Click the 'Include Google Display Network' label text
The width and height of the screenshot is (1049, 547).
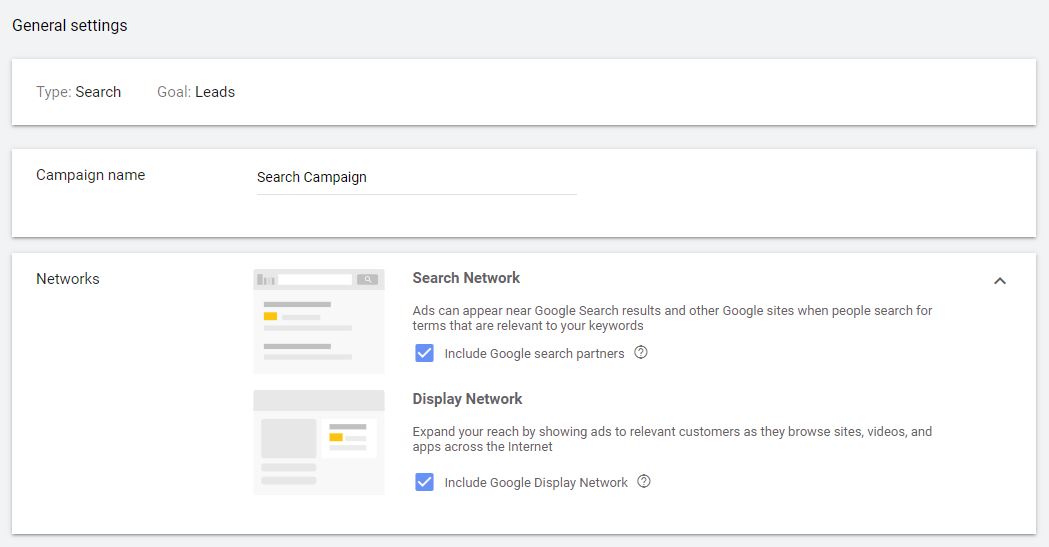click(536, 483)
